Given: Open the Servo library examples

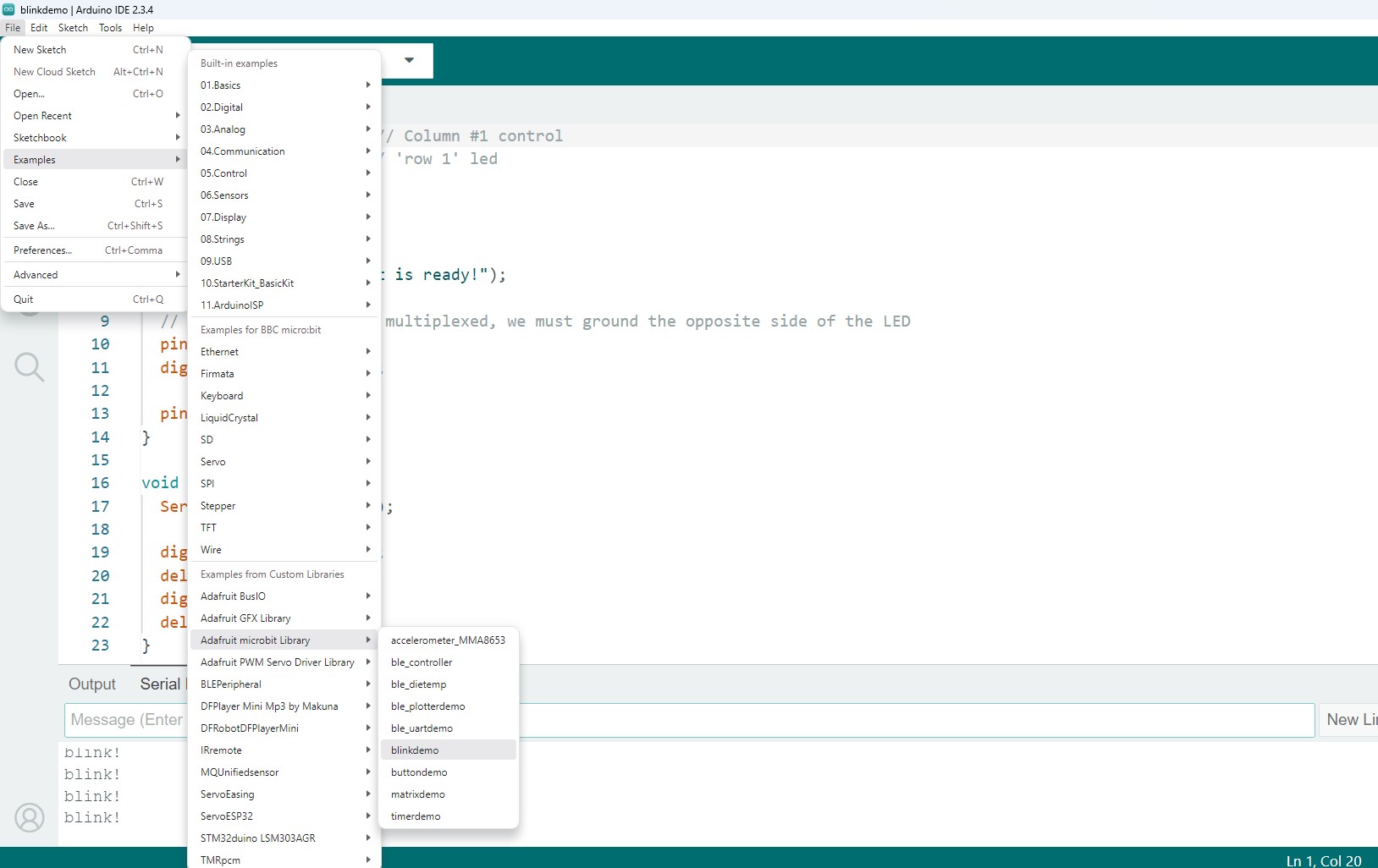Looking at the screenshot, I should (x=284, y=462).
